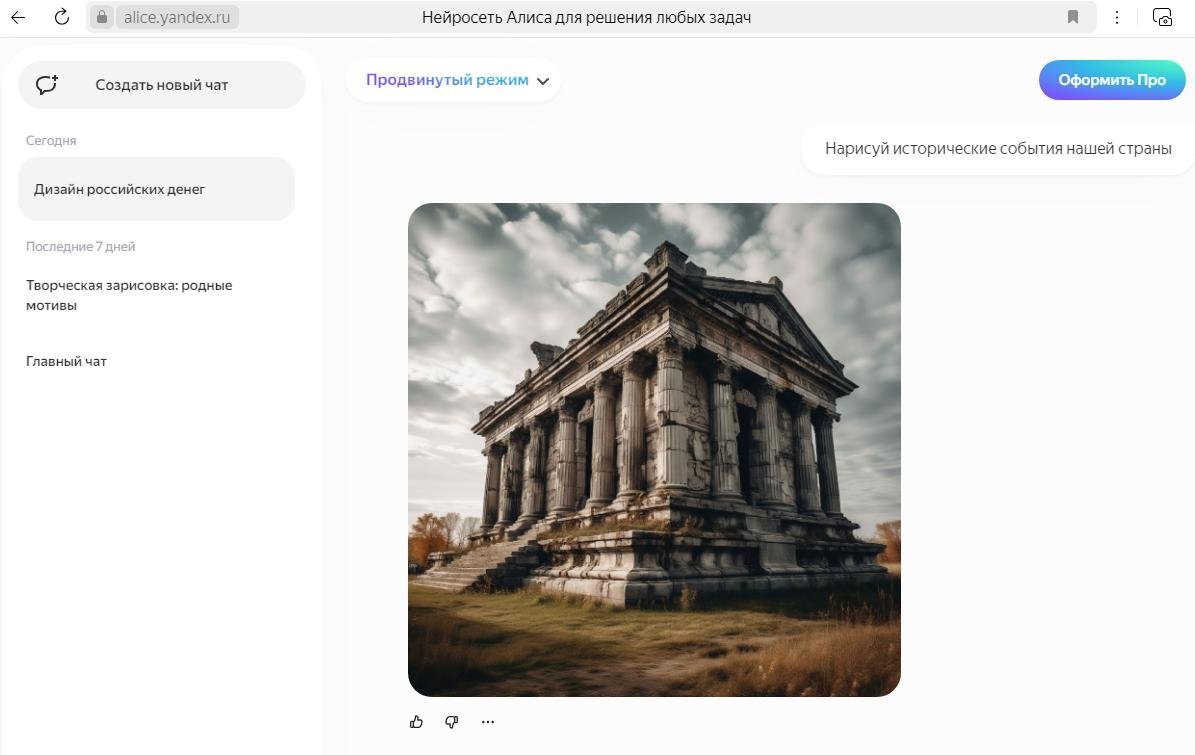
Task: Click the alice.yandex.ru address field
Action: pyautogui.click(x=177, y=17)
